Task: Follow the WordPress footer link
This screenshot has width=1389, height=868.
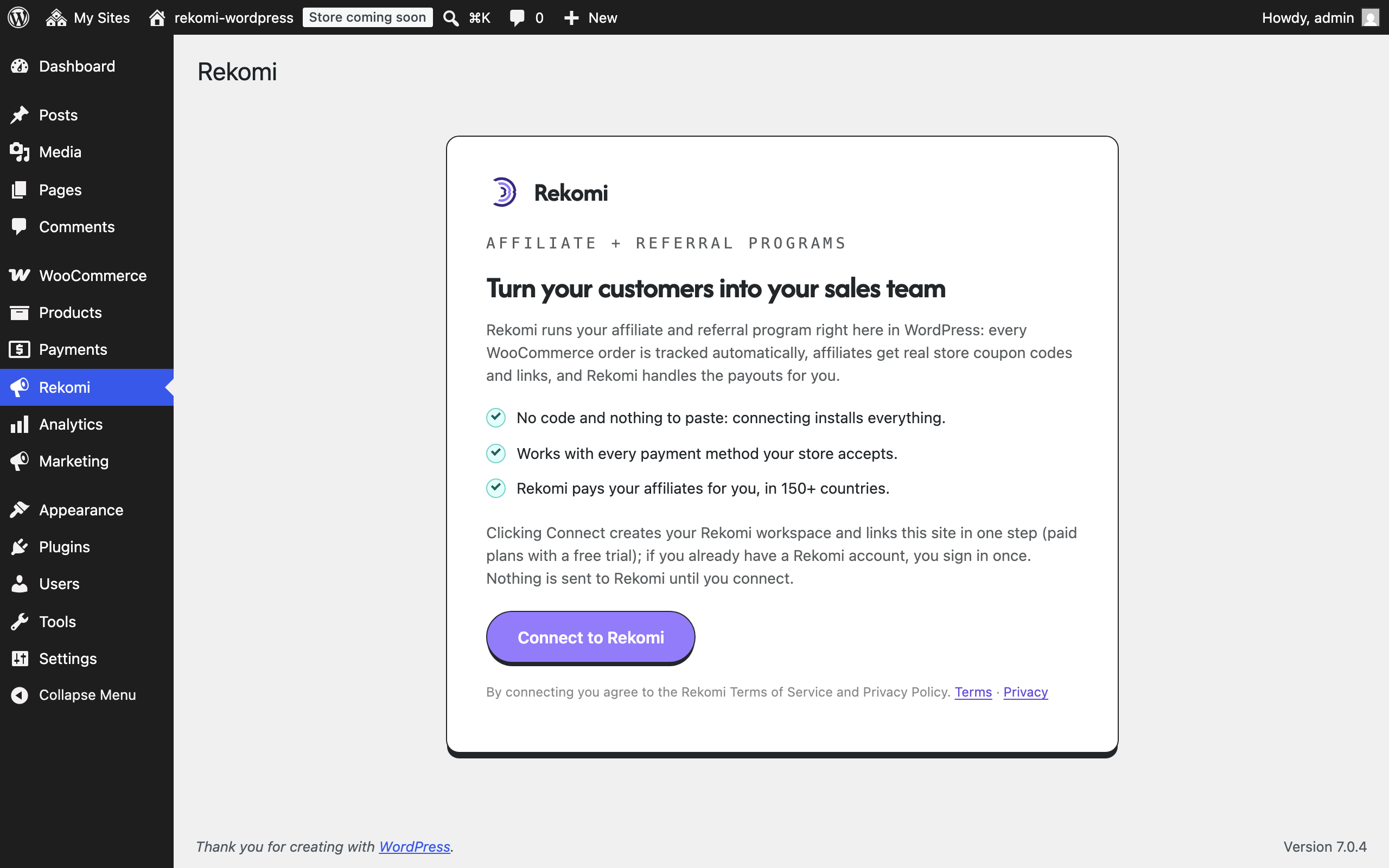Action: 415,846
